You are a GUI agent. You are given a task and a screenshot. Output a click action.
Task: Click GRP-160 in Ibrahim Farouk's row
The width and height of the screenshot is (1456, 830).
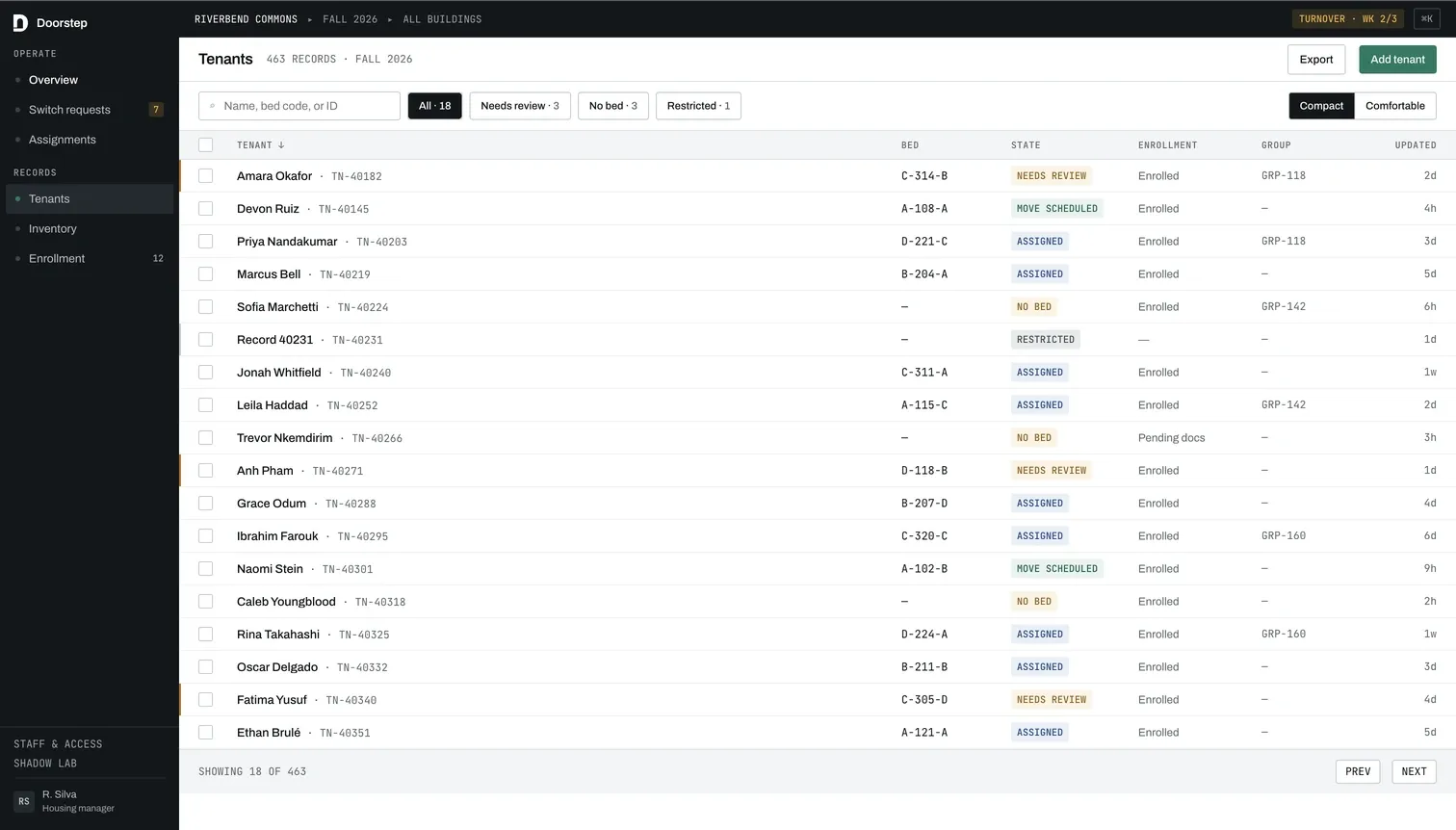(1284, 536)
